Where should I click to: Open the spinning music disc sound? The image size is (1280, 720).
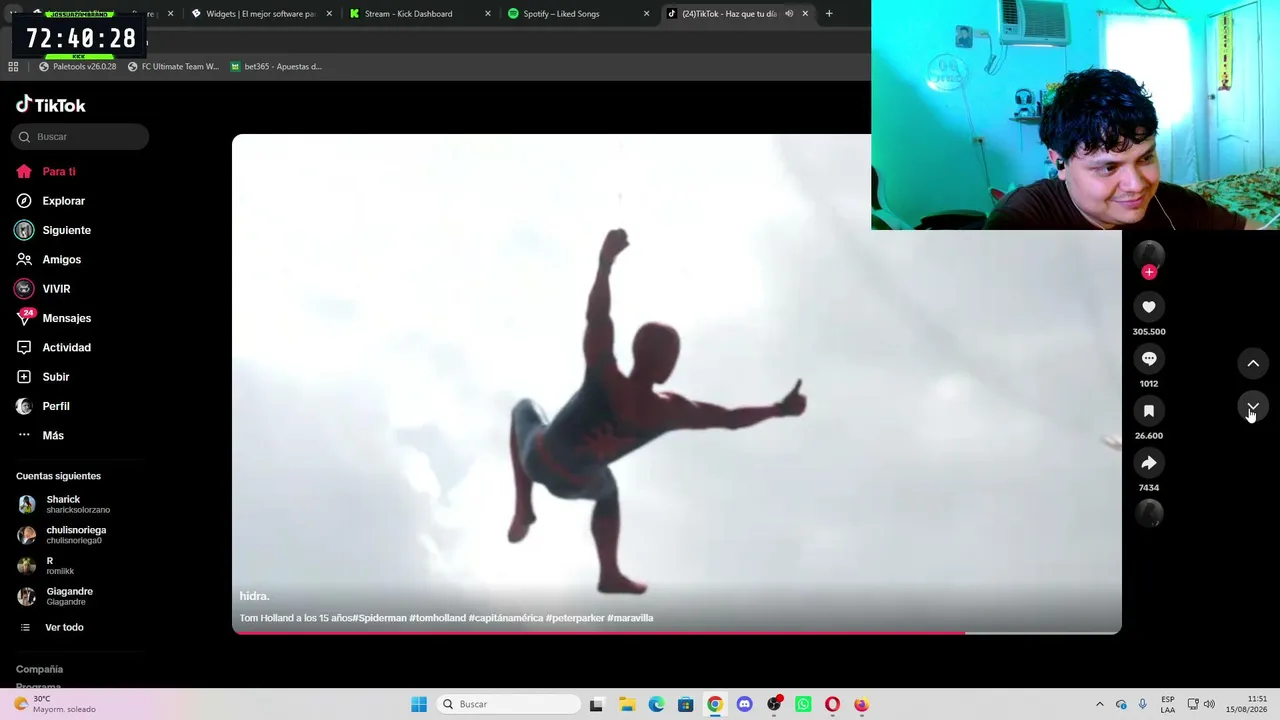coord(1149,513)
